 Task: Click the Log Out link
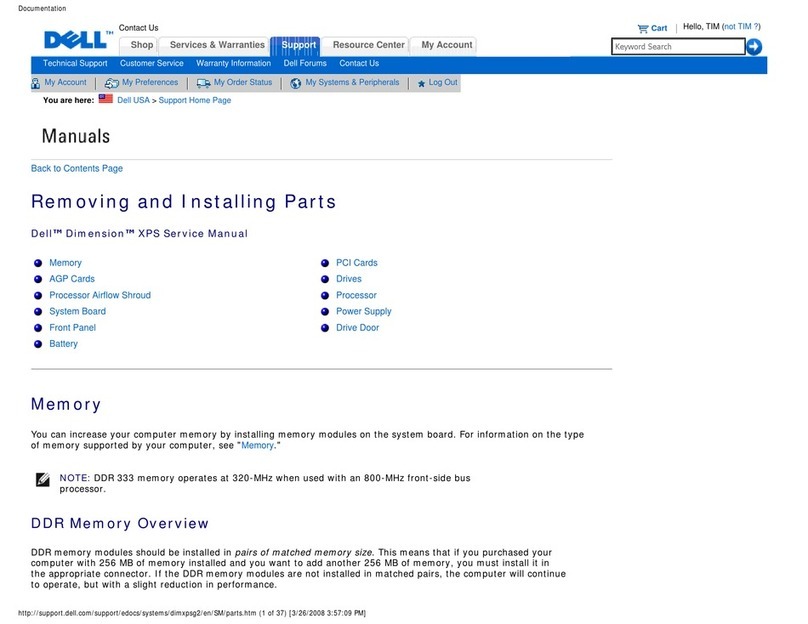443,82
